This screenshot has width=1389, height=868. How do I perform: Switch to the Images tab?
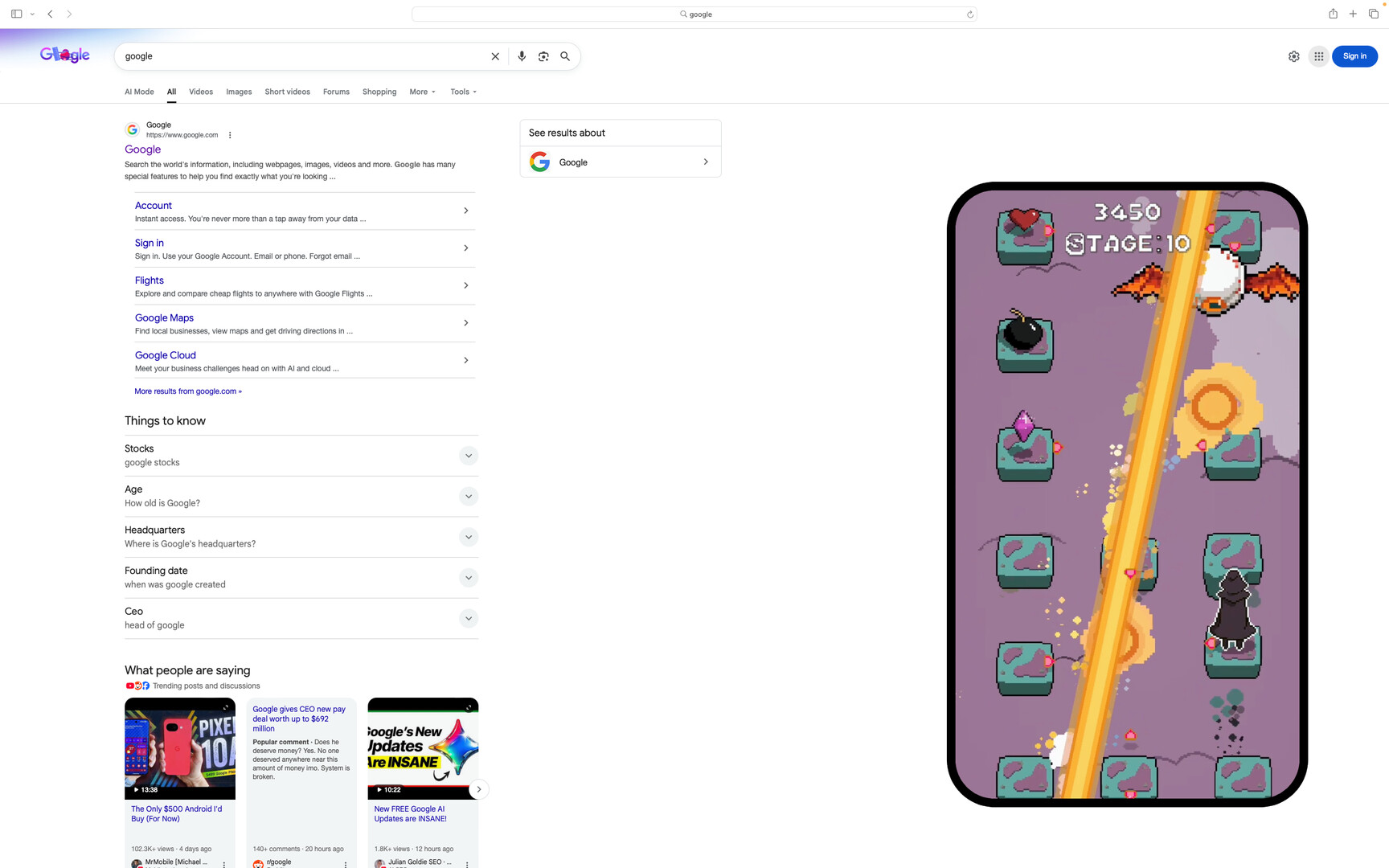tap(239, 92)
